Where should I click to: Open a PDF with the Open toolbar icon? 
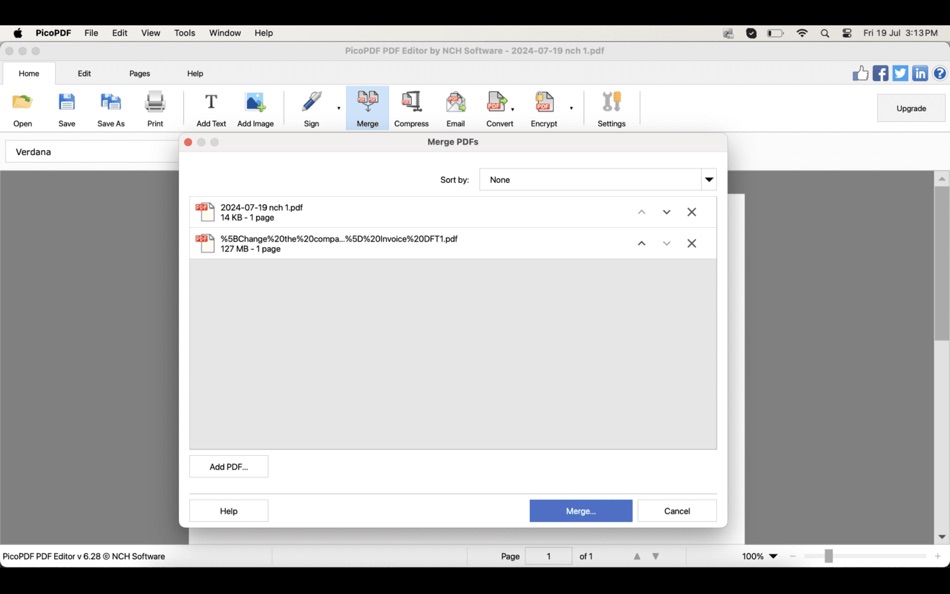pyautogui.click(x=22, y=108)
